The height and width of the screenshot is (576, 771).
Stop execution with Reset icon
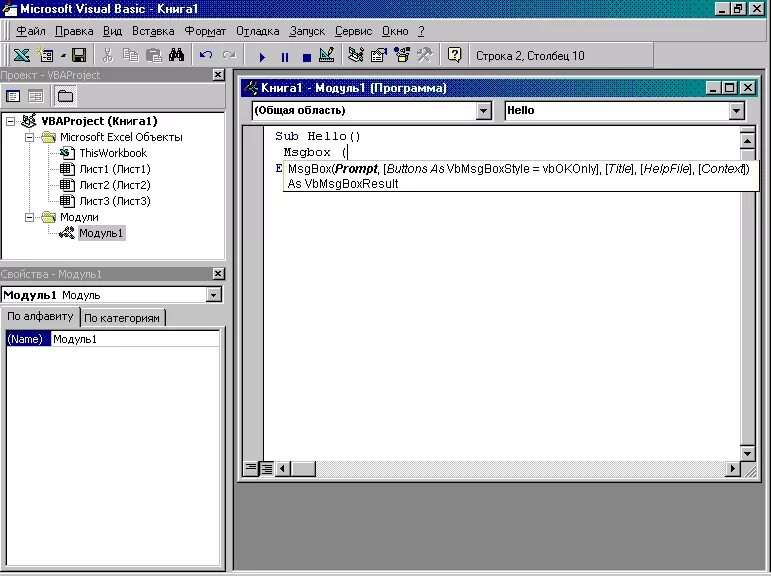point(307,56)
